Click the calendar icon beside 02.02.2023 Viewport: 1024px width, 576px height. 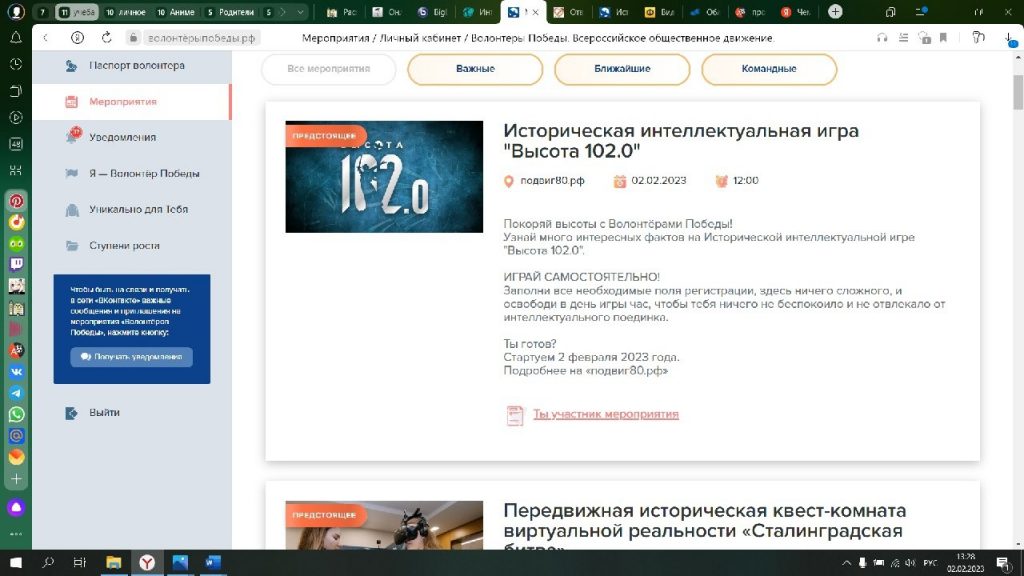coord(620,182)
